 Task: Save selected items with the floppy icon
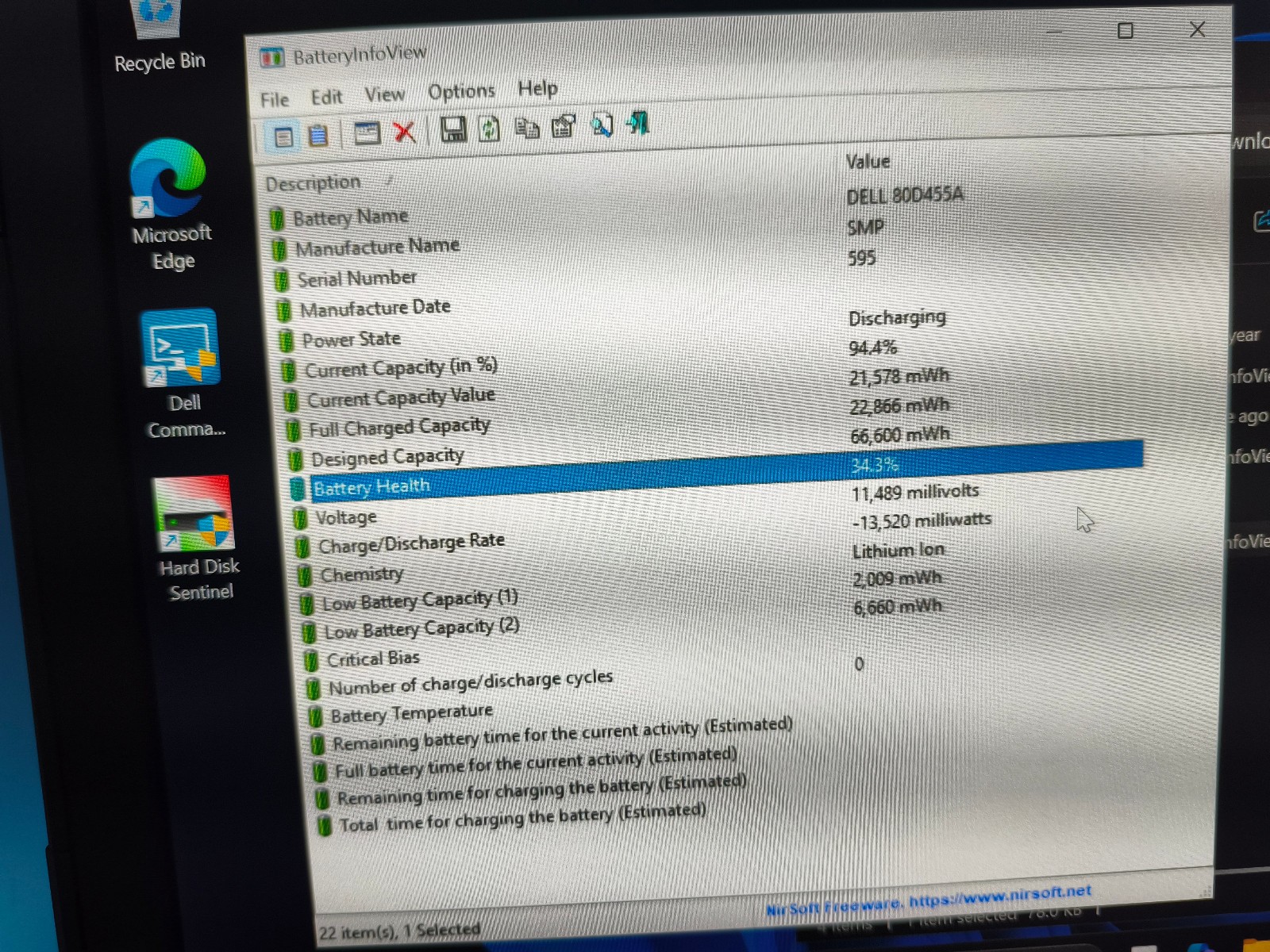pos(453,129)
